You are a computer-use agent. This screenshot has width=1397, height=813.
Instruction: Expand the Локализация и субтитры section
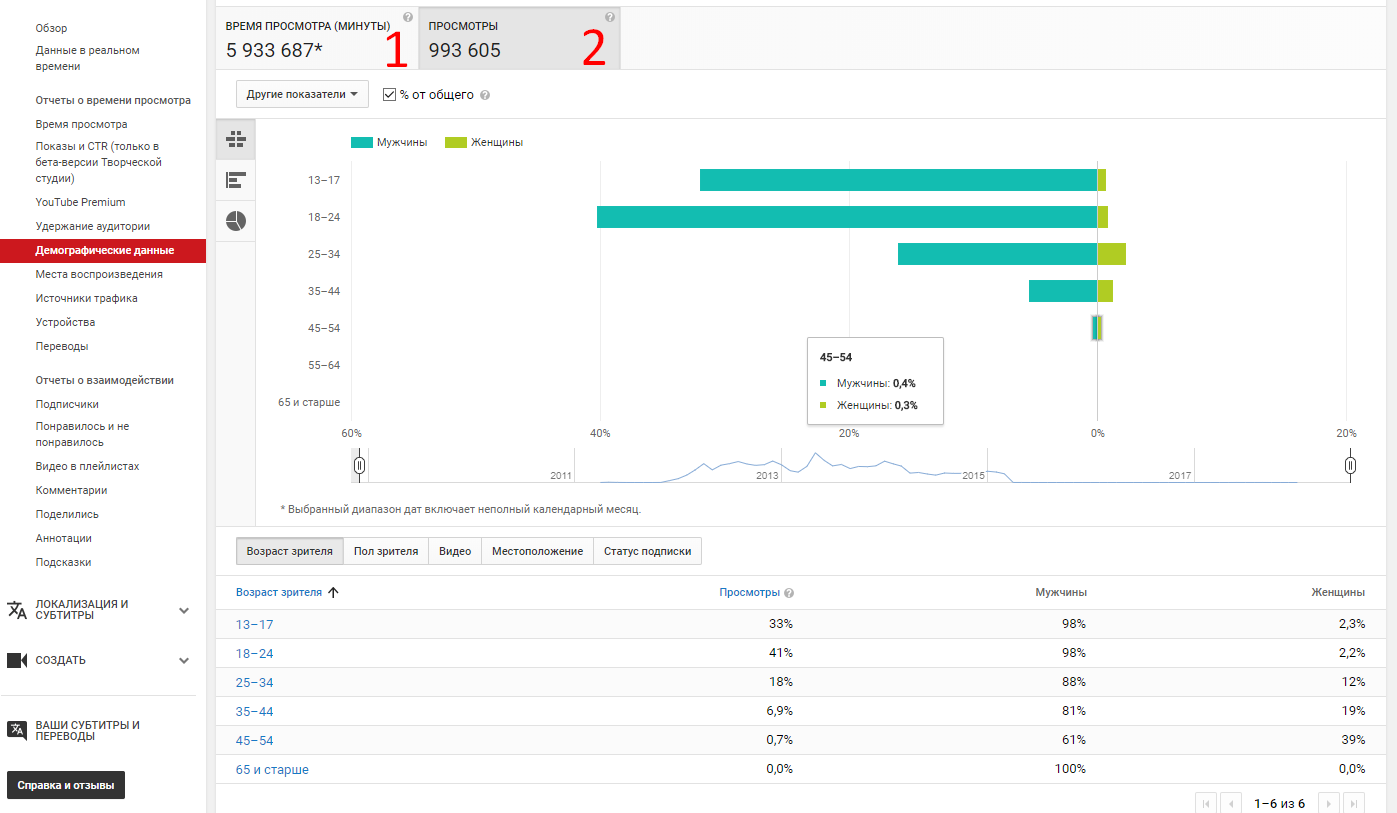click(184, 610)
